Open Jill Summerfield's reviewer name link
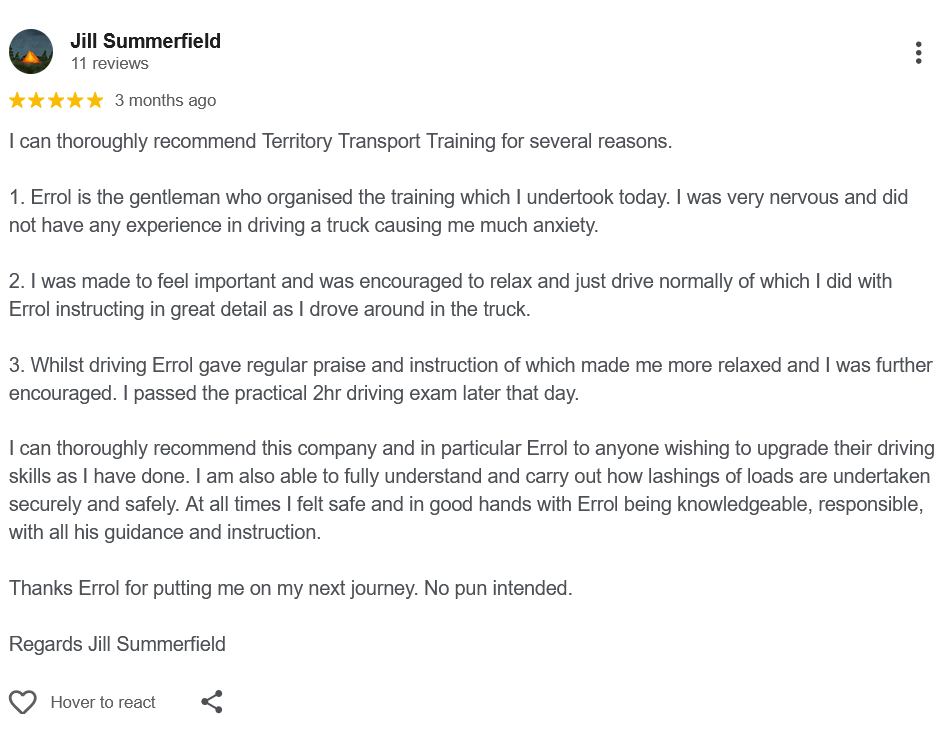 pos(145,41)
